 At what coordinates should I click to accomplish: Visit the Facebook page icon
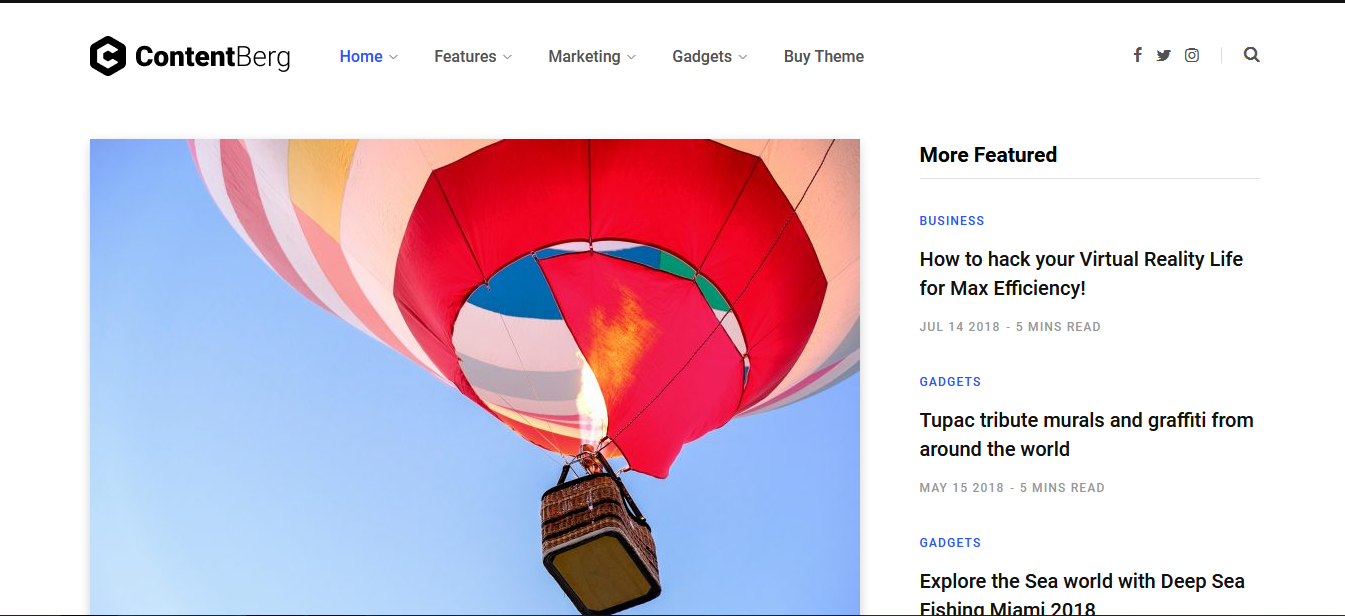1137,55
